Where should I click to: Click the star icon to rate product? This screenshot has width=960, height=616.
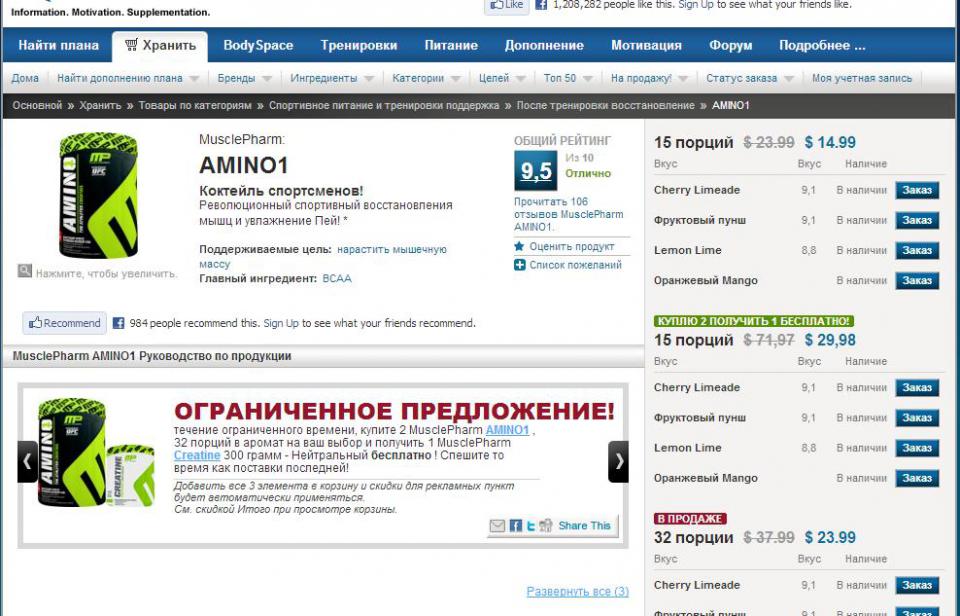click(519, 246)
